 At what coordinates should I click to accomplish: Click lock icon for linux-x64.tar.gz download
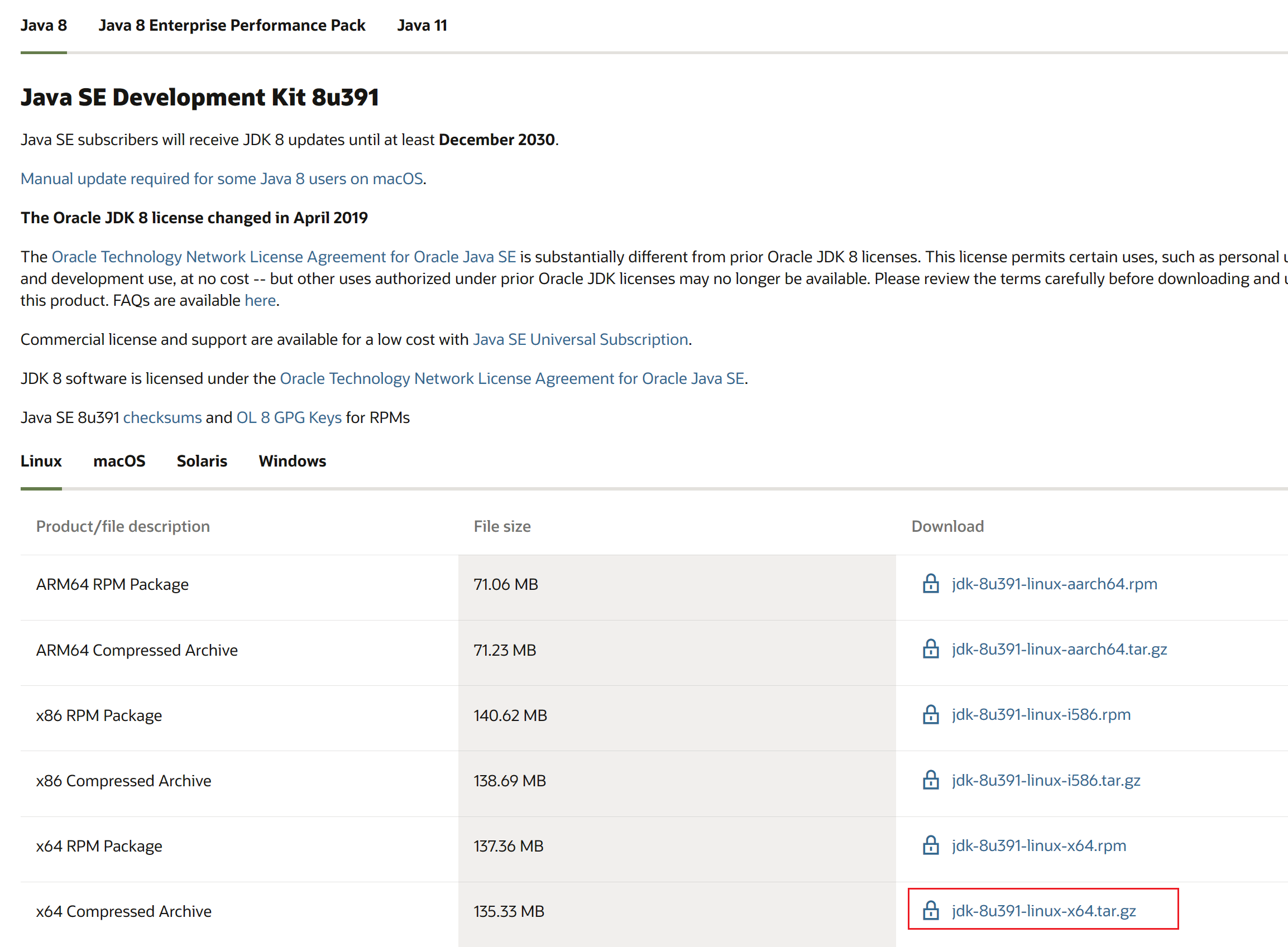coord(930,910)
